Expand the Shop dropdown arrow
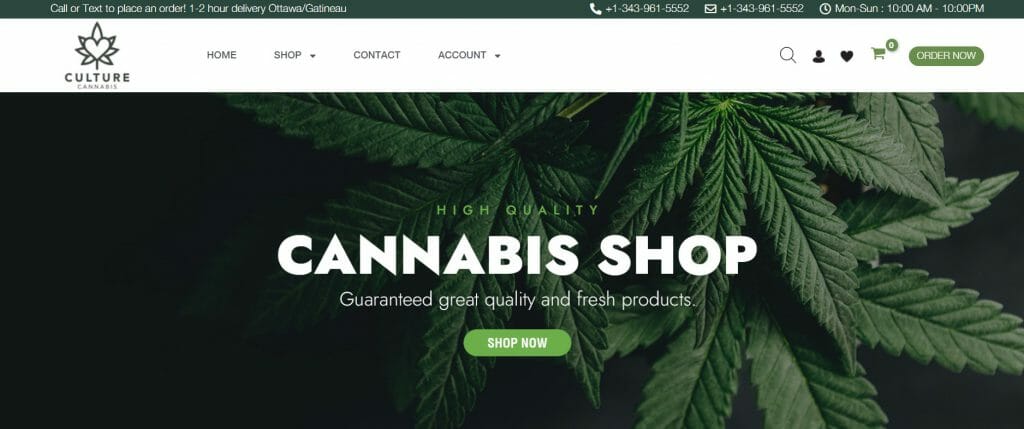The image size is (1024, 429). pos(313,56)
